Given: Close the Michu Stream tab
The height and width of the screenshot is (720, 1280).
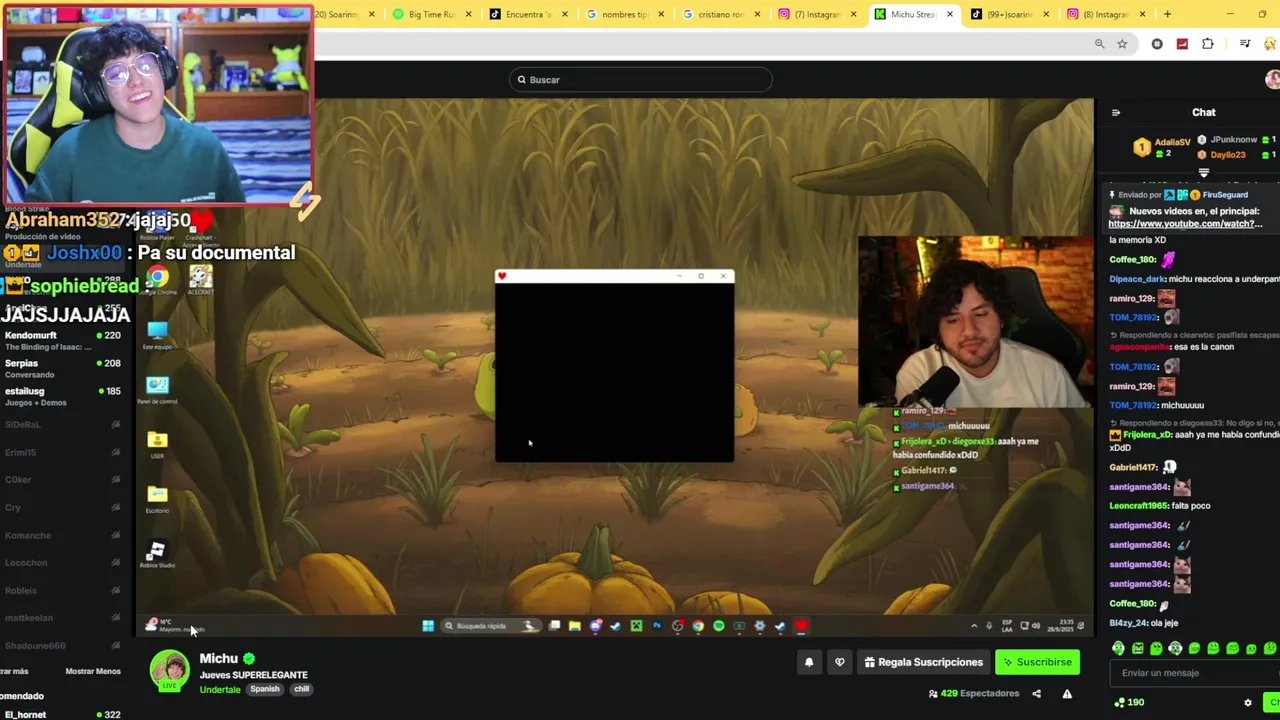Looking at the screenshot, I should coord(949,14).
